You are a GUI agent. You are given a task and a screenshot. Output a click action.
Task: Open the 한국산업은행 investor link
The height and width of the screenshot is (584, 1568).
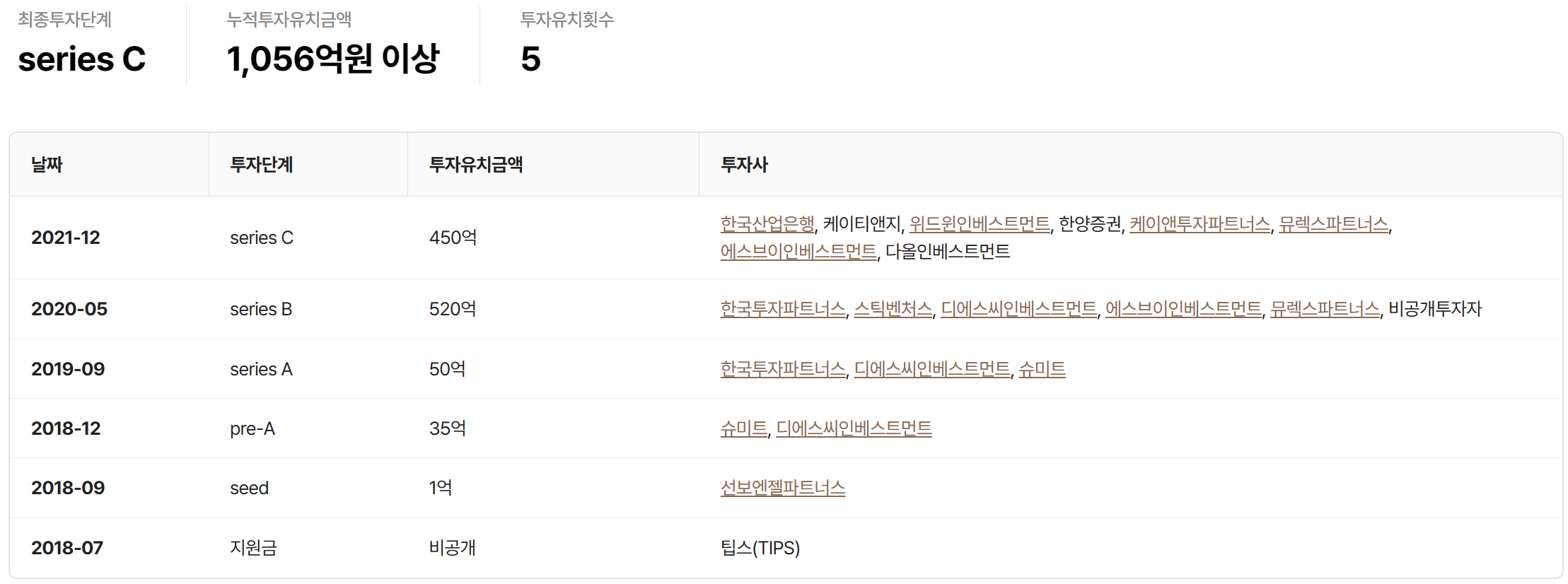coord(767,224)
